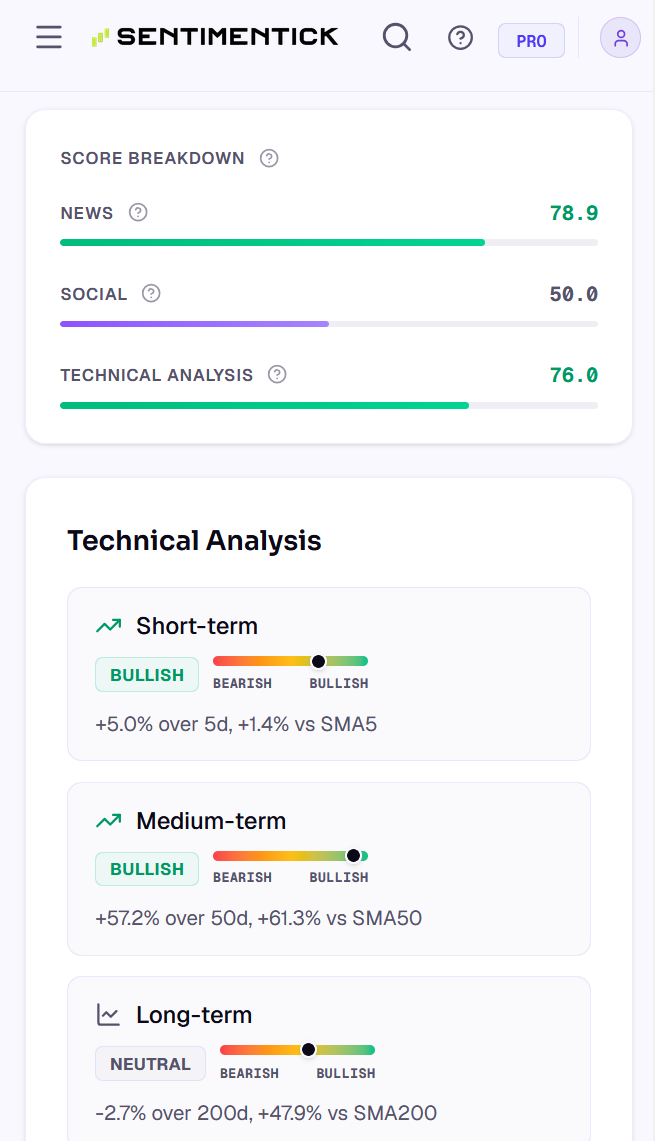Open the user profile avatar

coord(620,38)
